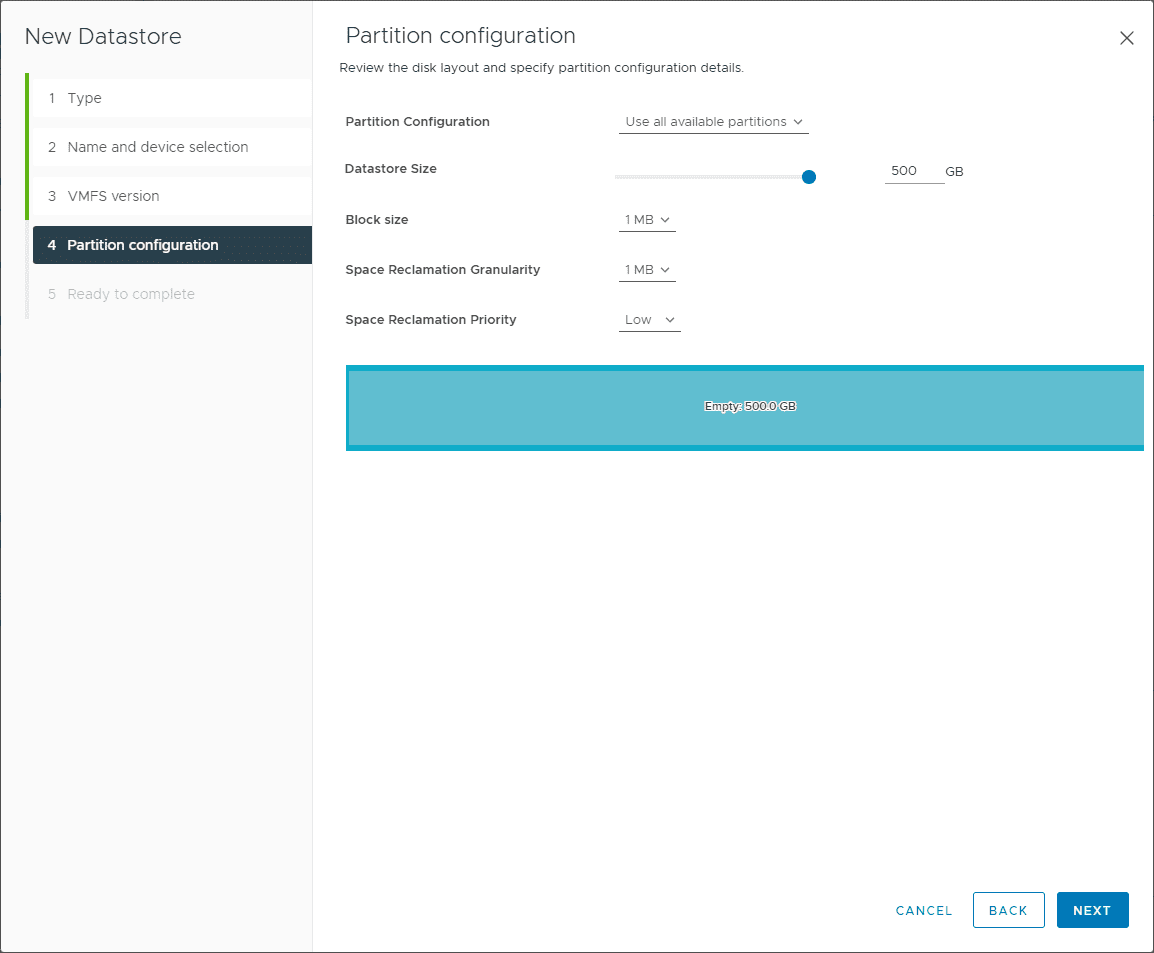Focus the Datastore Size 500 input field
This screenshot has width=1154, height=953.
913,171
